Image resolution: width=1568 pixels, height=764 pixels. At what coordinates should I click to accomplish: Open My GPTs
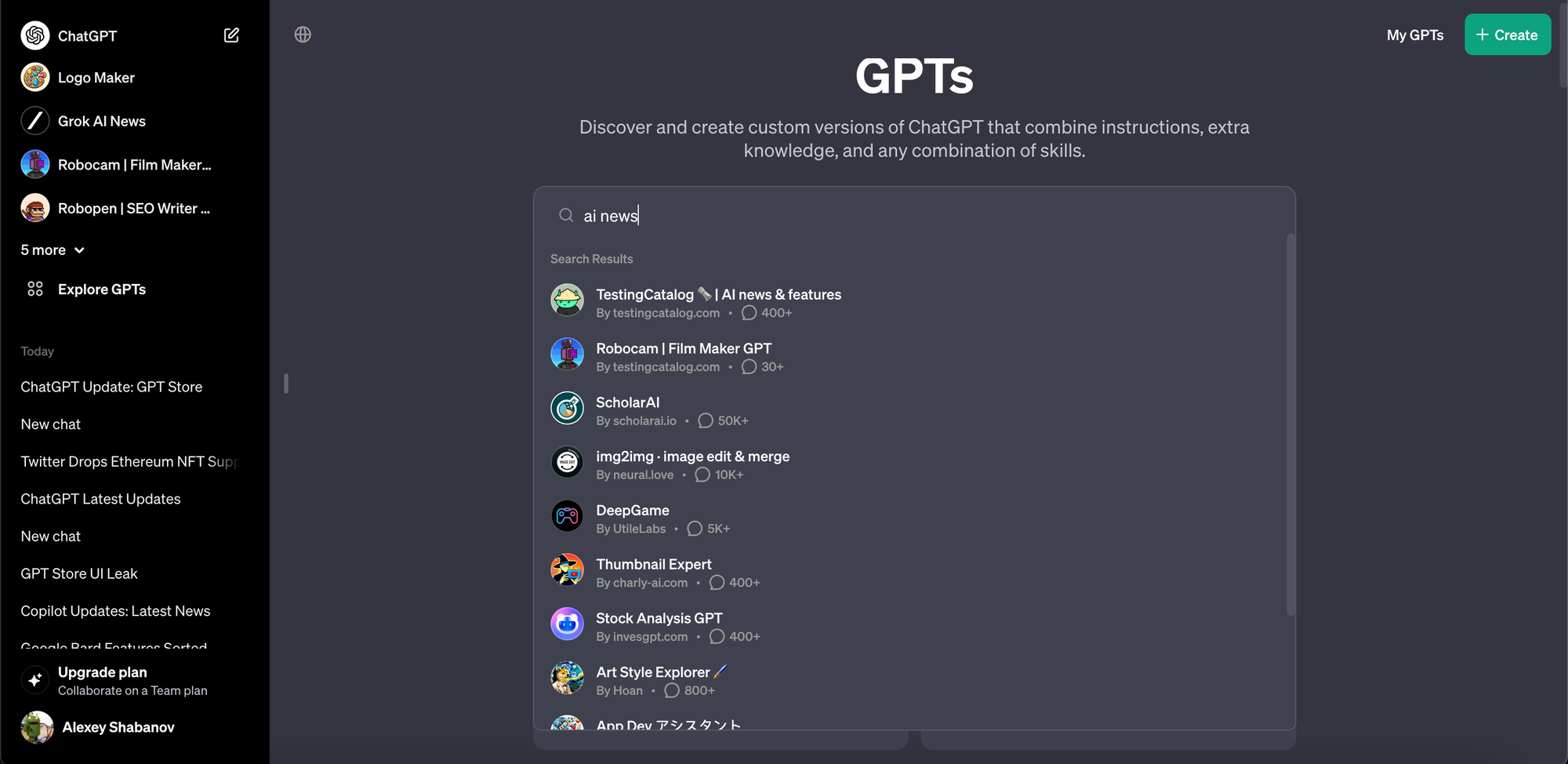1415,35
